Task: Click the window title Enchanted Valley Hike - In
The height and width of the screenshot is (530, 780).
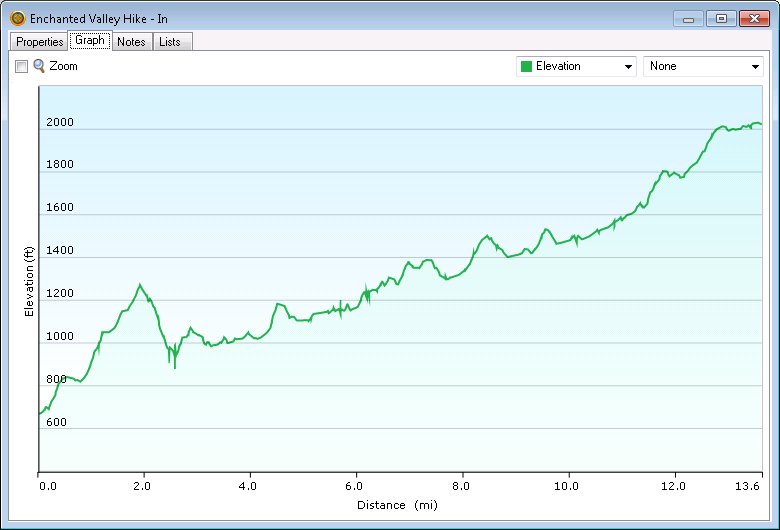Action: click(x=98, y=19)
